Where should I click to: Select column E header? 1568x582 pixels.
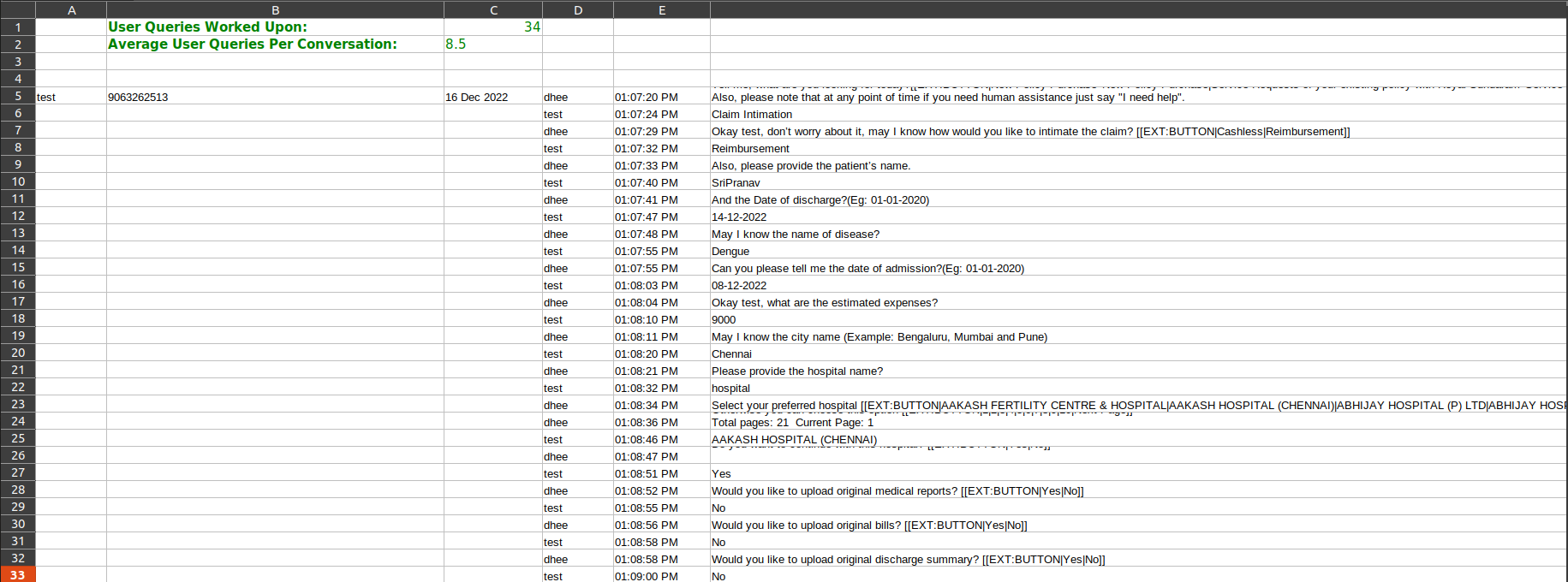point(662,10)
